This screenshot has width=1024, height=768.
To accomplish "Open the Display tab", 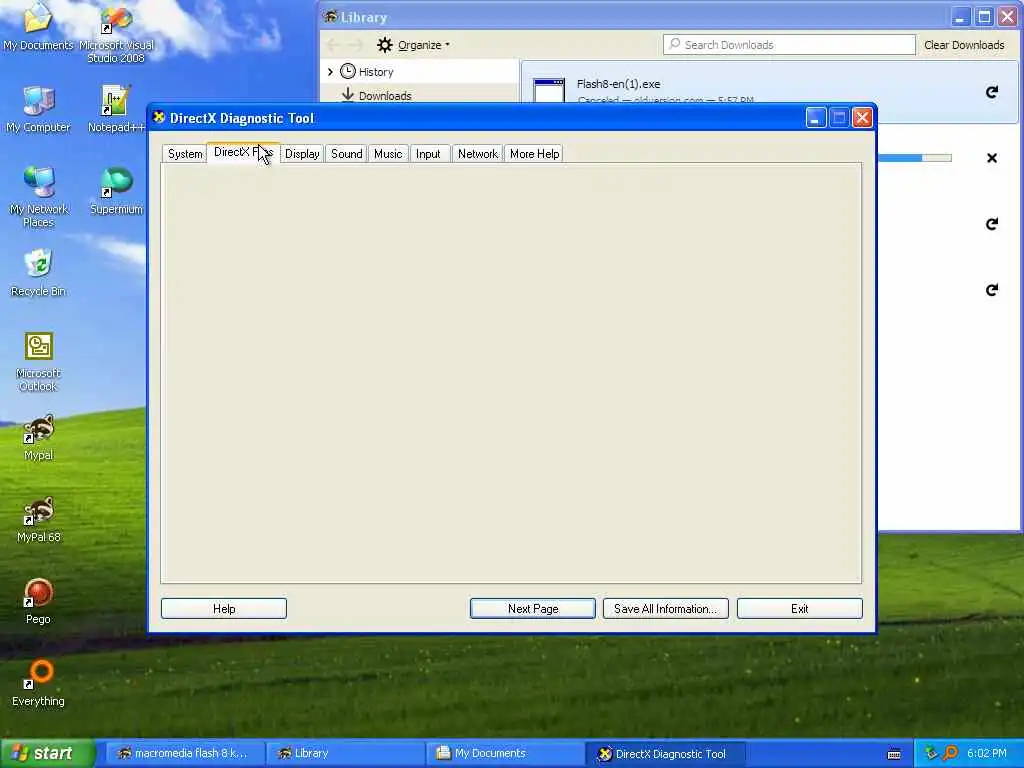I will click(x=302, y=154).
